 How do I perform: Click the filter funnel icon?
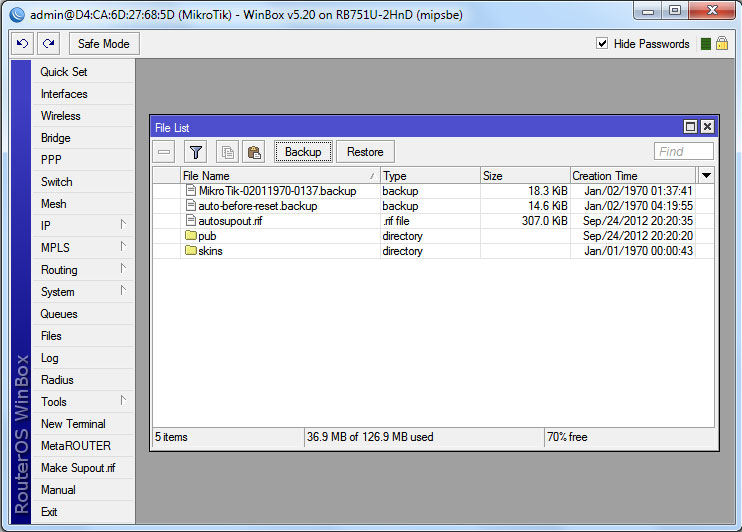point(196,152)
